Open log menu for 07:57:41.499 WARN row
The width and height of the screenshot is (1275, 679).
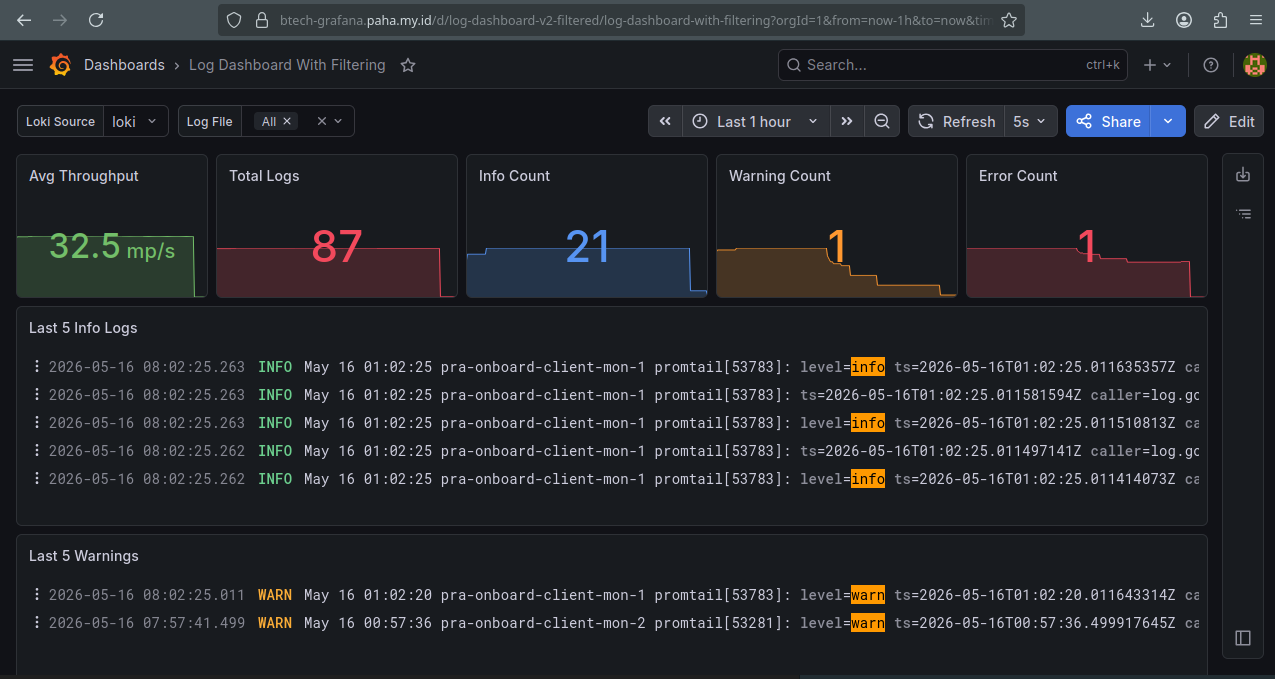(37, 623)
